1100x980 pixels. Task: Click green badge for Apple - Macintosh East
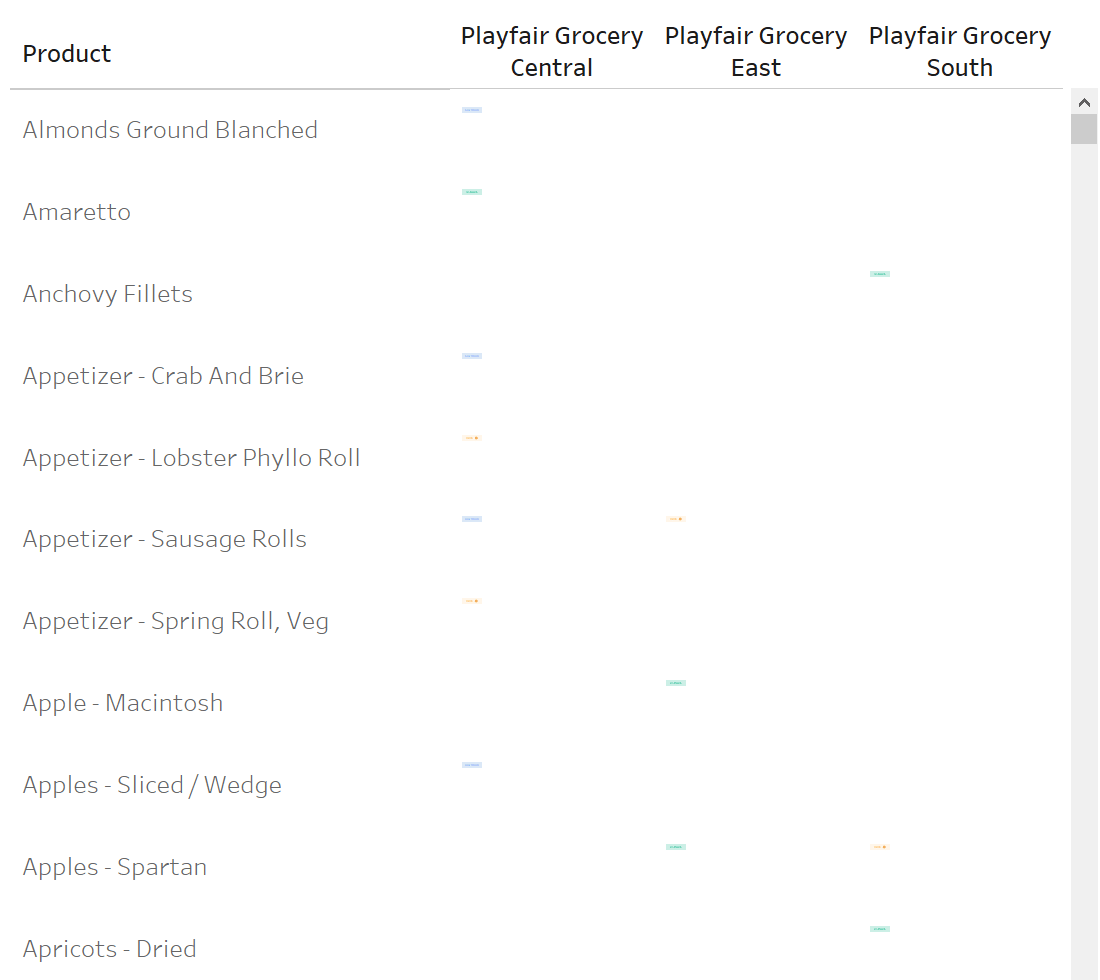pos(676,683)
